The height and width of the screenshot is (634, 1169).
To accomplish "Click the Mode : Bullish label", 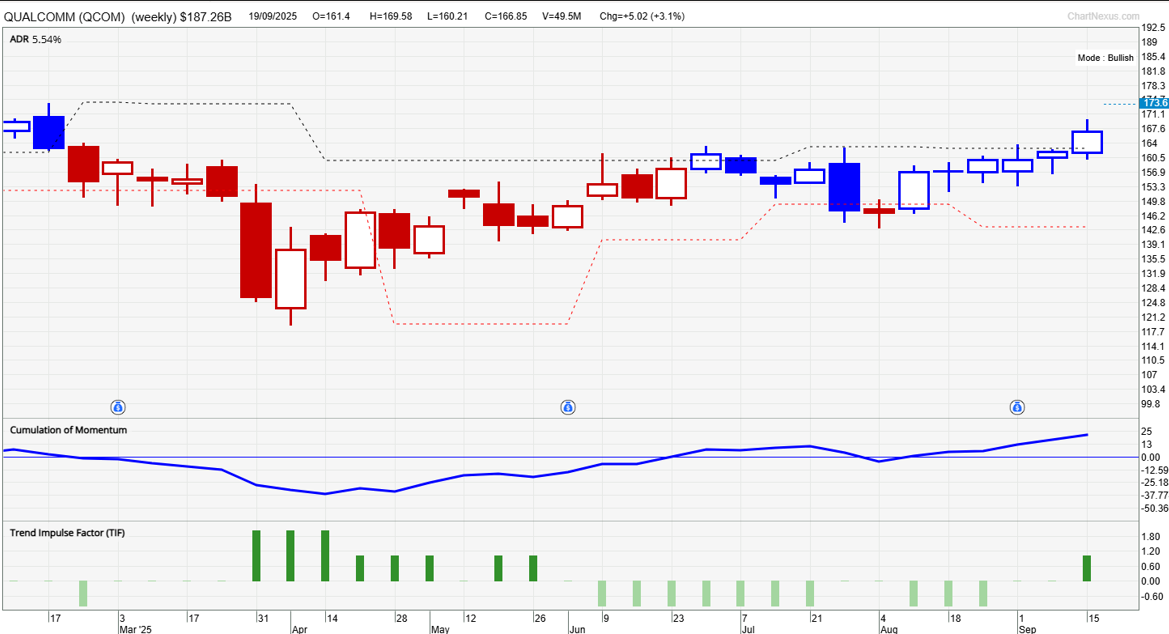I will (1105, 58).
